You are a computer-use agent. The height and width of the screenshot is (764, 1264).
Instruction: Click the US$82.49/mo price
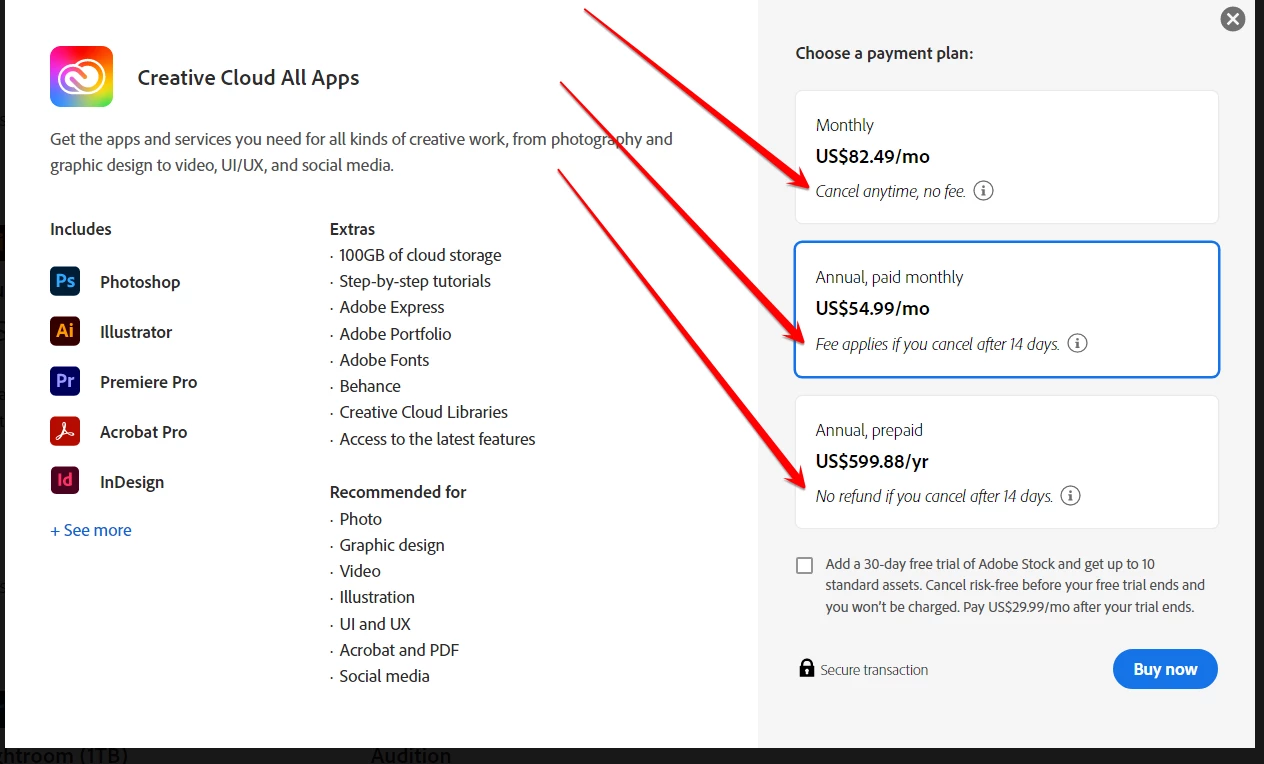[873, 156]
